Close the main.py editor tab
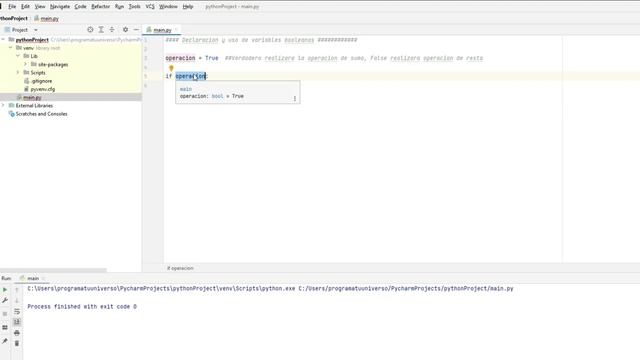This screenshot has width=640, height=360. pyautogui.click(x=177, y=30)
